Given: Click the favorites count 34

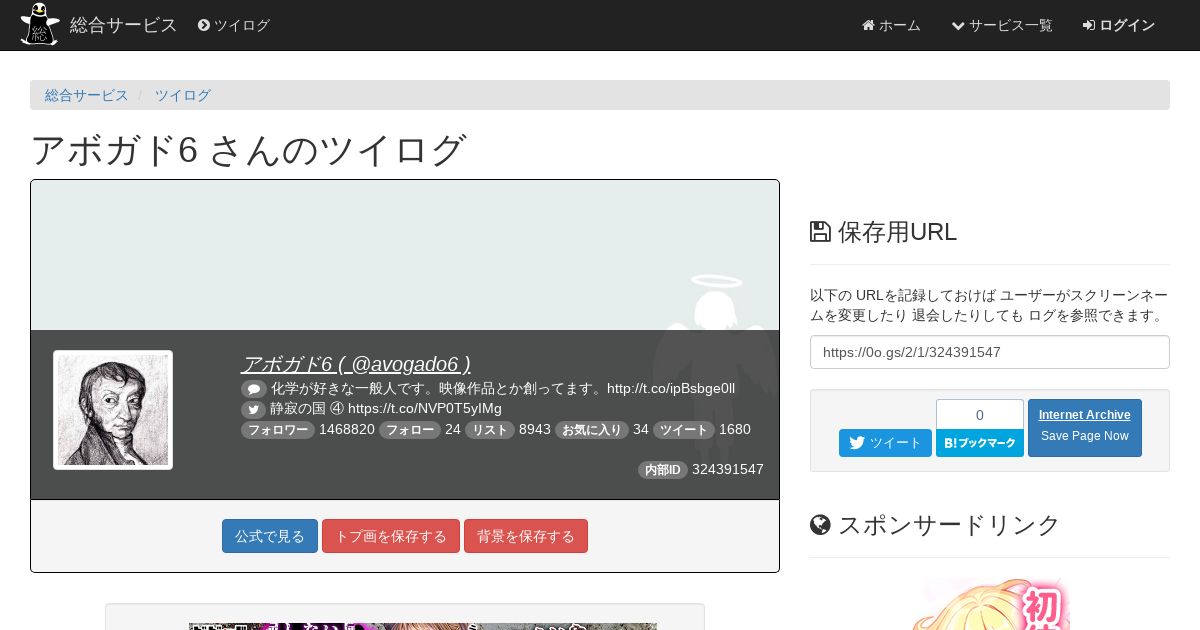Looking at the screenshot, I should point(641,429).
